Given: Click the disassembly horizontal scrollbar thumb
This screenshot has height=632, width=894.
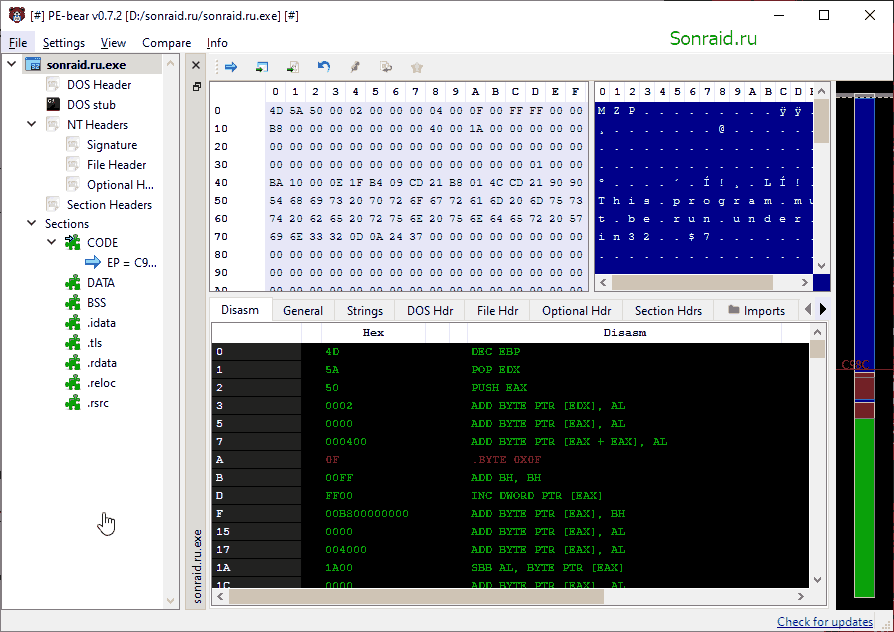Looking at the screenshot, I should (x=416, y=597).
